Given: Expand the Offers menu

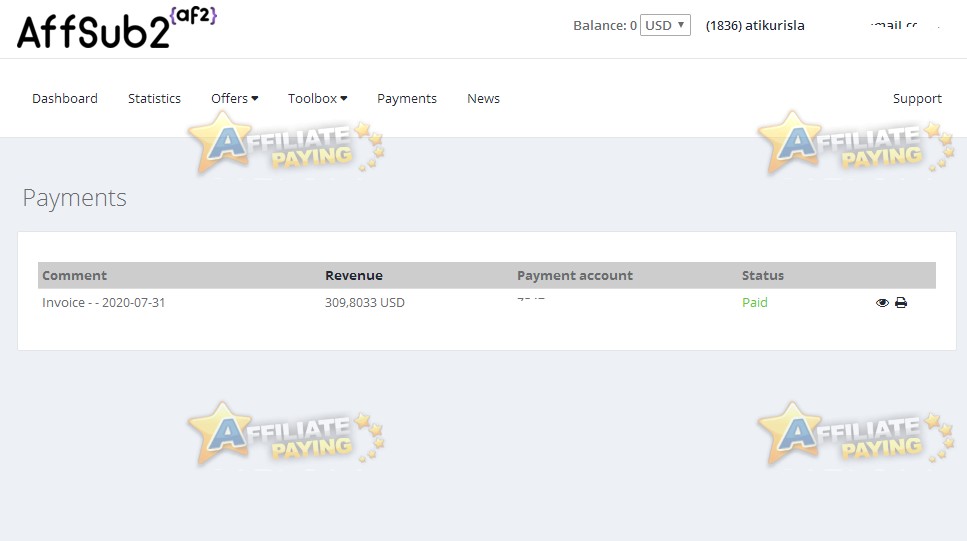Looking at the screenshot, I should tap(234, 99).
